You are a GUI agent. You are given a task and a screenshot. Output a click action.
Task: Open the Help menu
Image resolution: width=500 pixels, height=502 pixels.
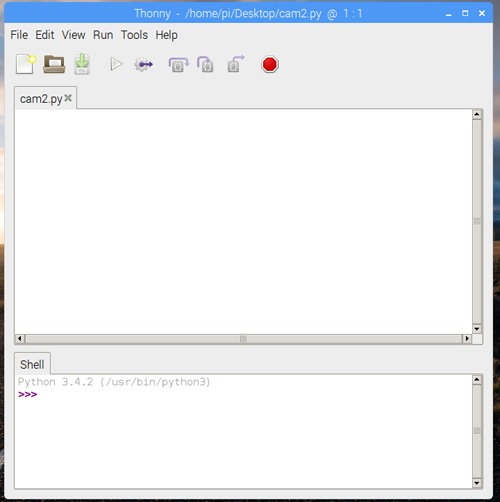[x=166, y=35]
